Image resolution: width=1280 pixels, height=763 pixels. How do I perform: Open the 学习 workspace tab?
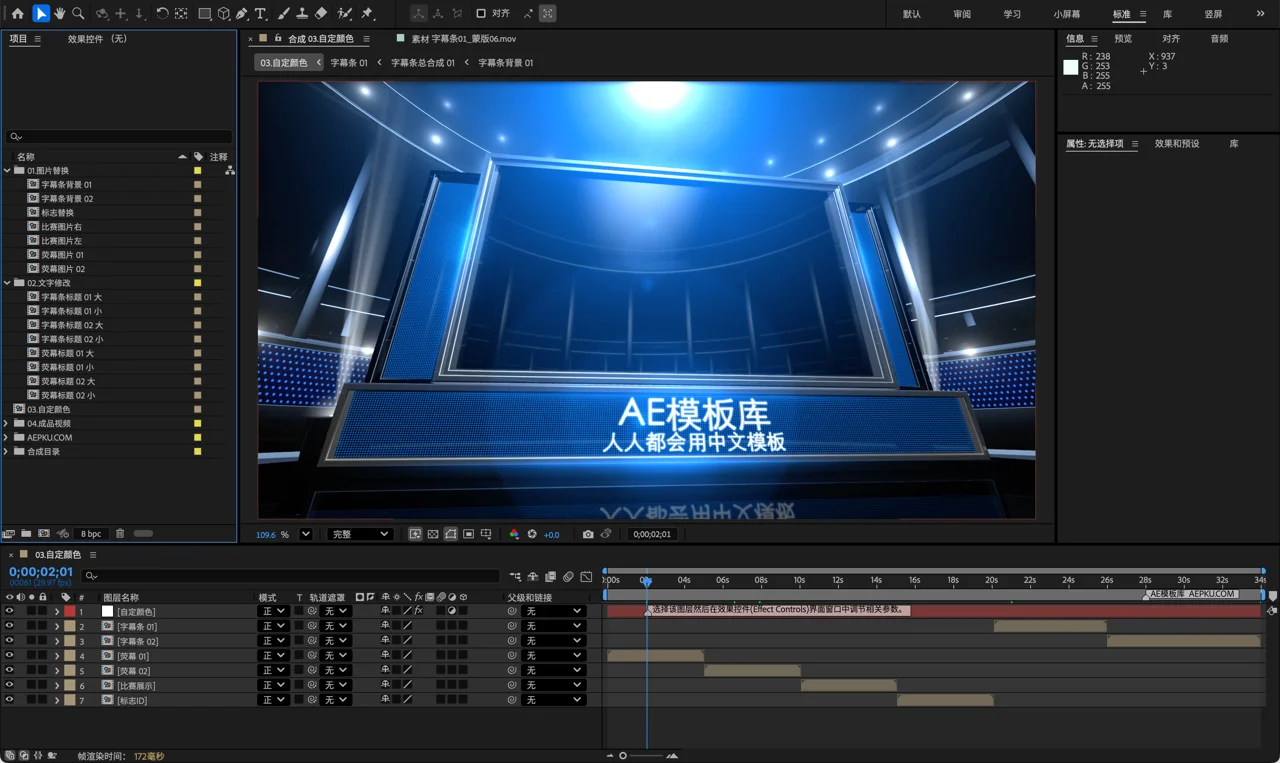[1012, 14]
